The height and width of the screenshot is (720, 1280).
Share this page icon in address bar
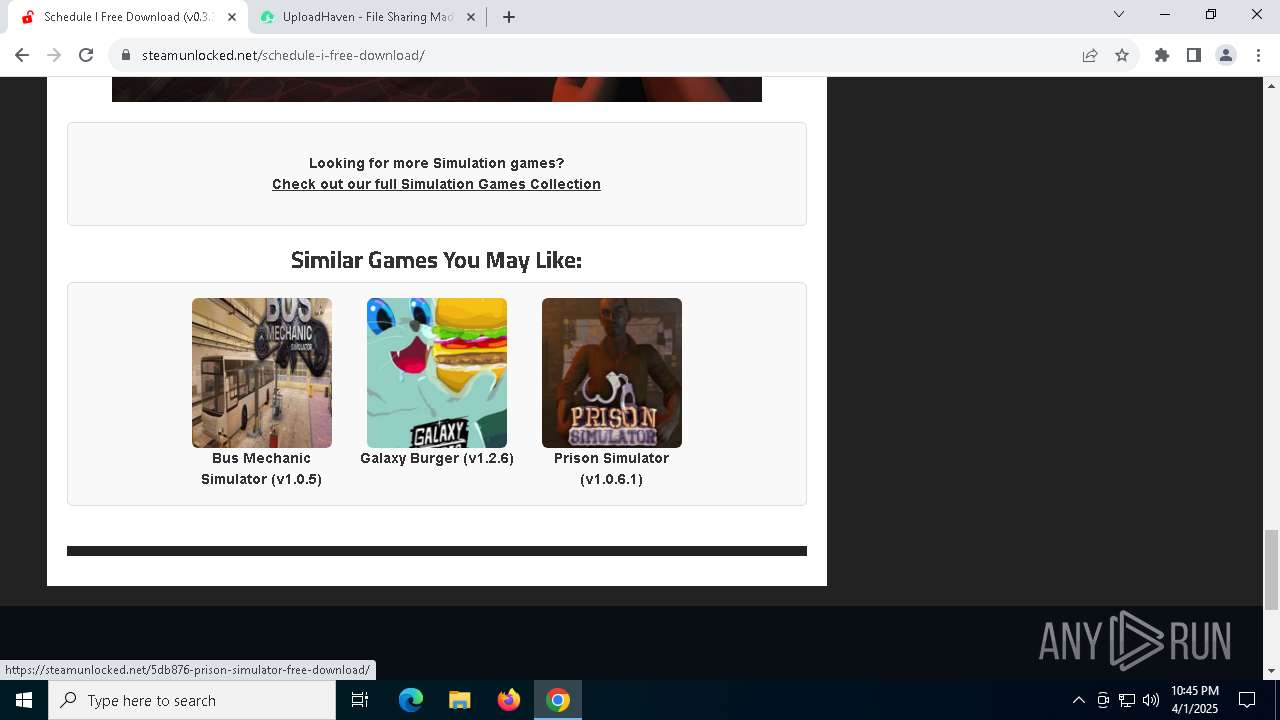coord(1090,55)
